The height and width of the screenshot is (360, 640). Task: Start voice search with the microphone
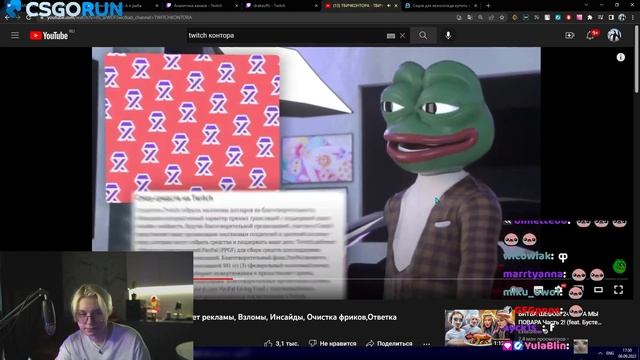448,36
